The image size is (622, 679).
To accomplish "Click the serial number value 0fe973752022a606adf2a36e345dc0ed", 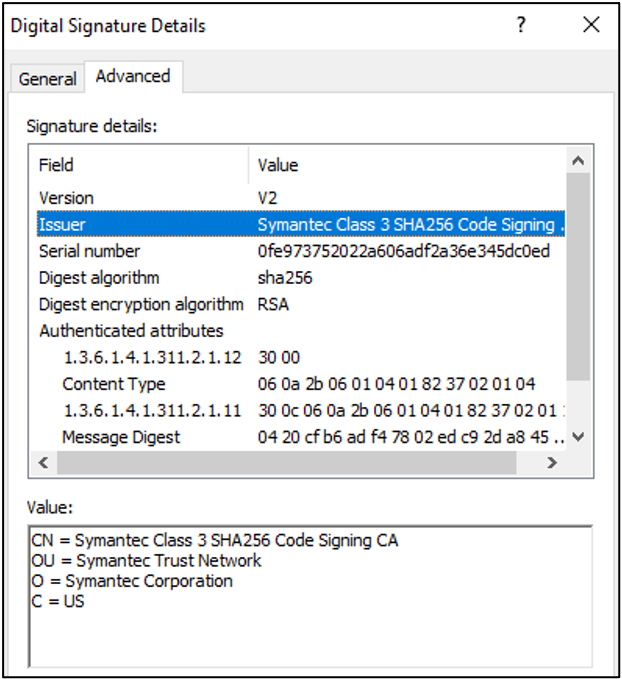I will pyautogui.click(x=404, y=251).
